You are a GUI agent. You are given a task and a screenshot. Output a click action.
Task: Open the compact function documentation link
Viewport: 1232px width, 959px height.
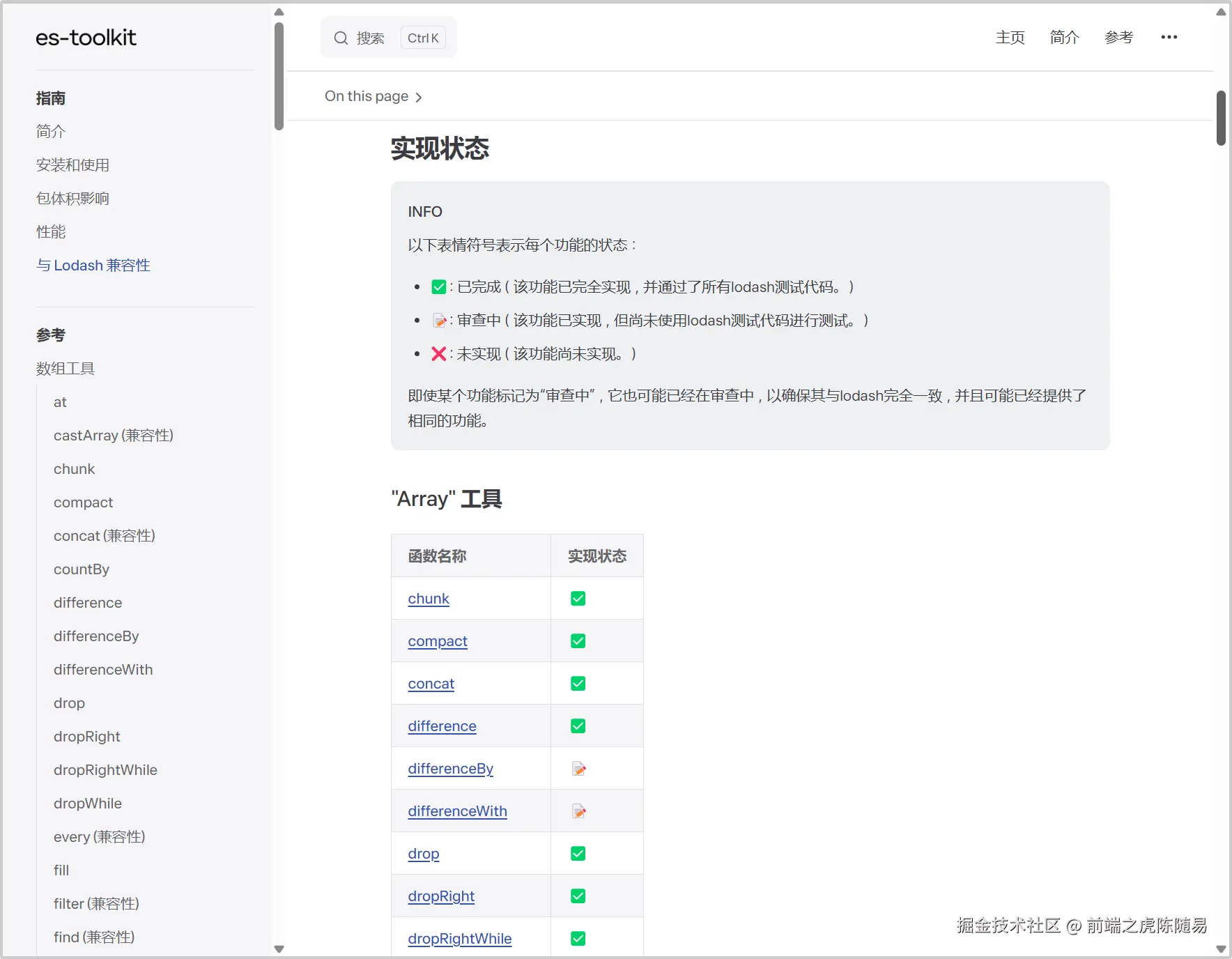point(437,640)
